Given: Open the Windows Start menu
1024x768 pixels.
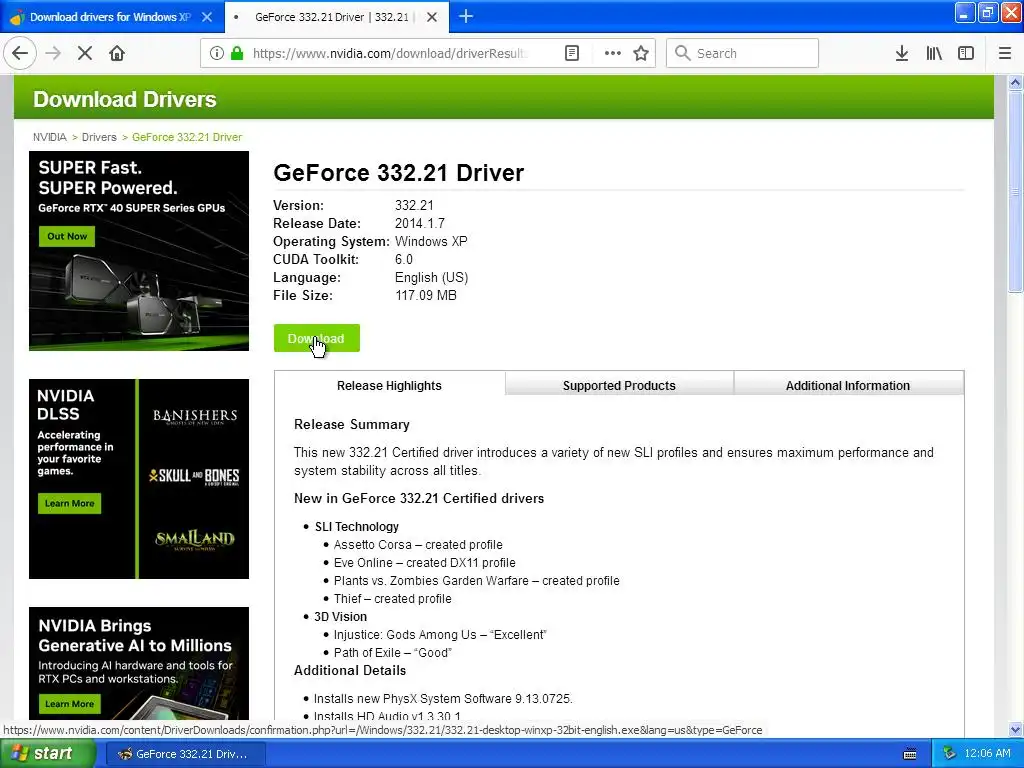Looking at the screenshot, I should point(48,754).
